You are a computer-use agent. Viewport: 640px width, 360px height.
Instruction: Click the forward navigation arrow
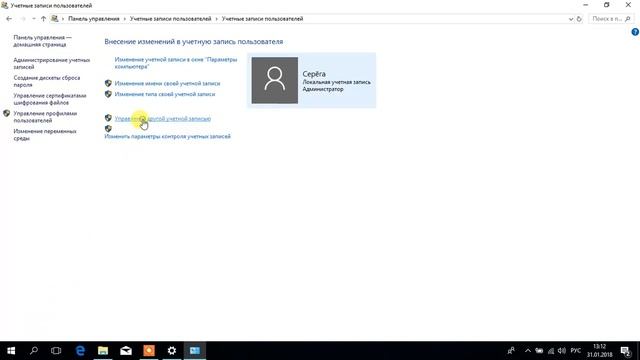click(23, 19)
